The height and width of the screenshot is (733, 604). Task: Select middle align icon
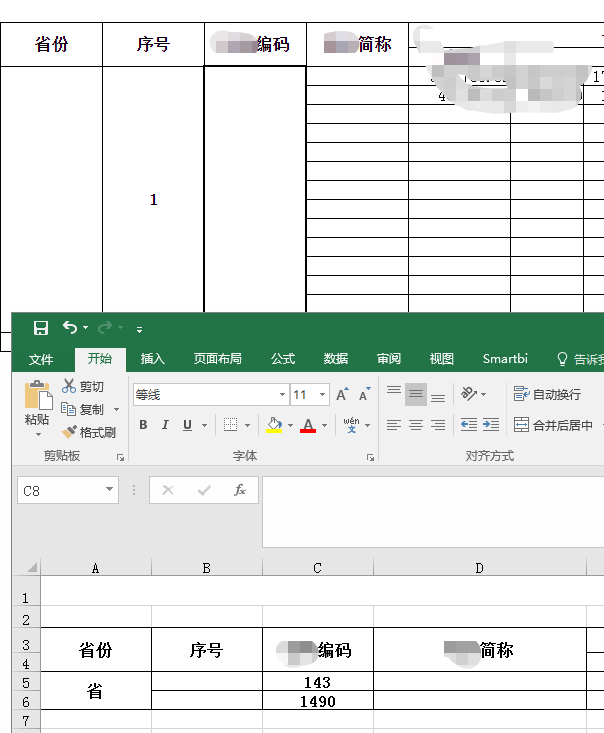416,395
